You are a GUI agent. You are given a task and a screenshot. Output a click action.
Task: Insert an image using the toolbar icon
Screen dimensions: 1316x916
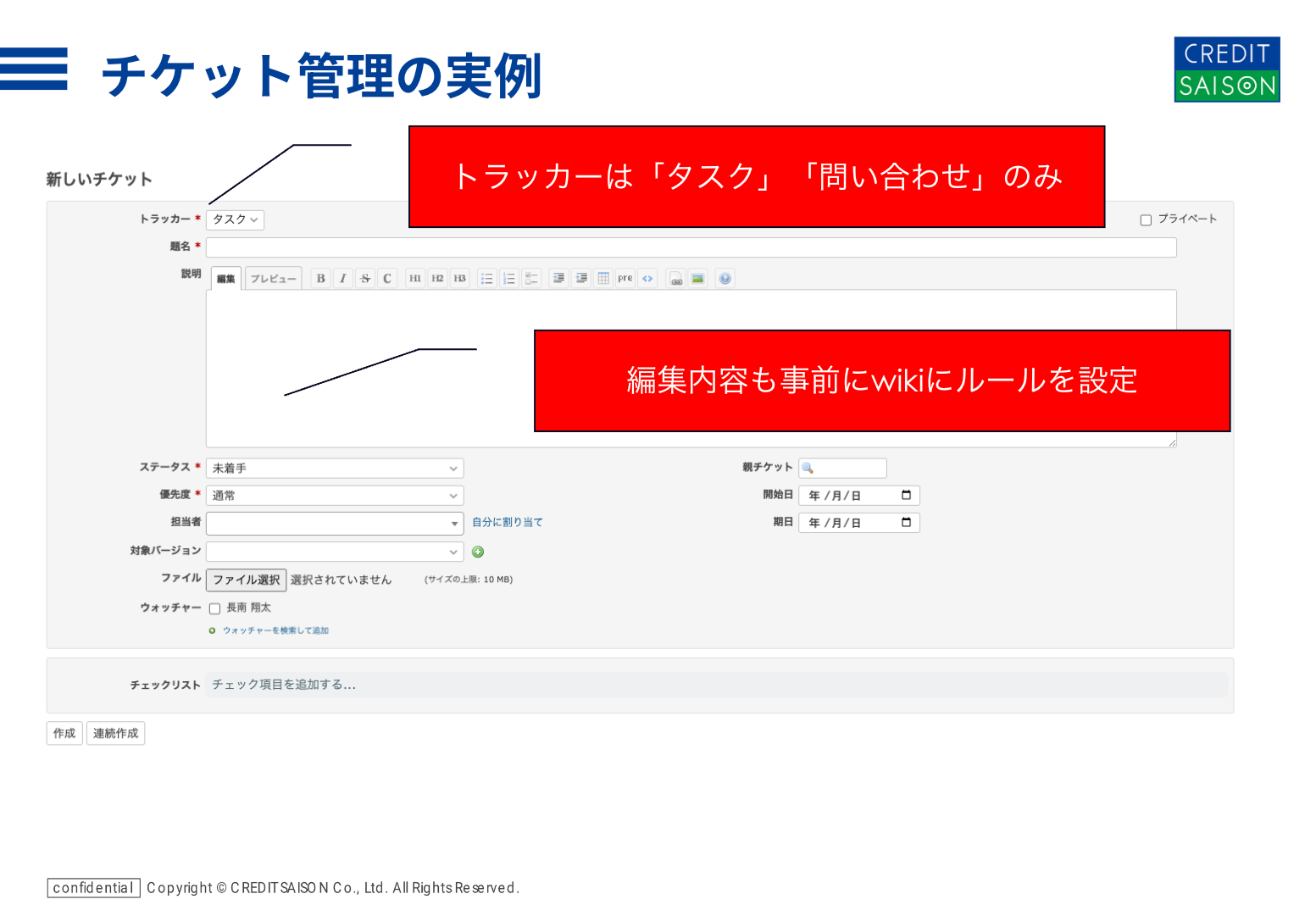pyautogui.click(x=697, y=279)
